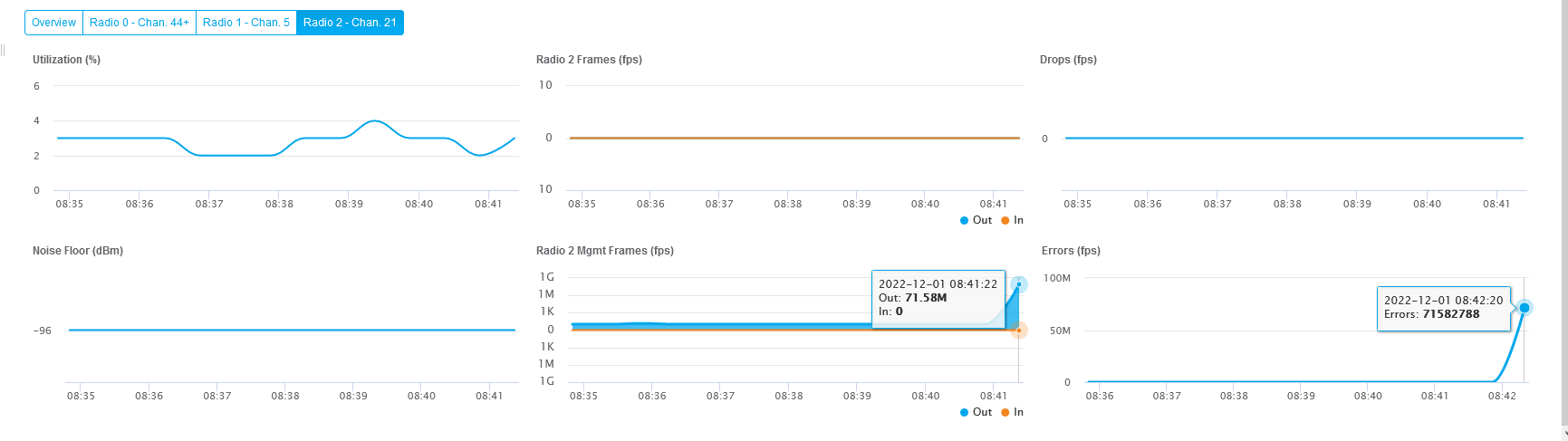The width and height of the screenshot is (1568, 441).
Task: Toggle the Out series in Radio 2 Frames legend
Action: click(976, 220)
